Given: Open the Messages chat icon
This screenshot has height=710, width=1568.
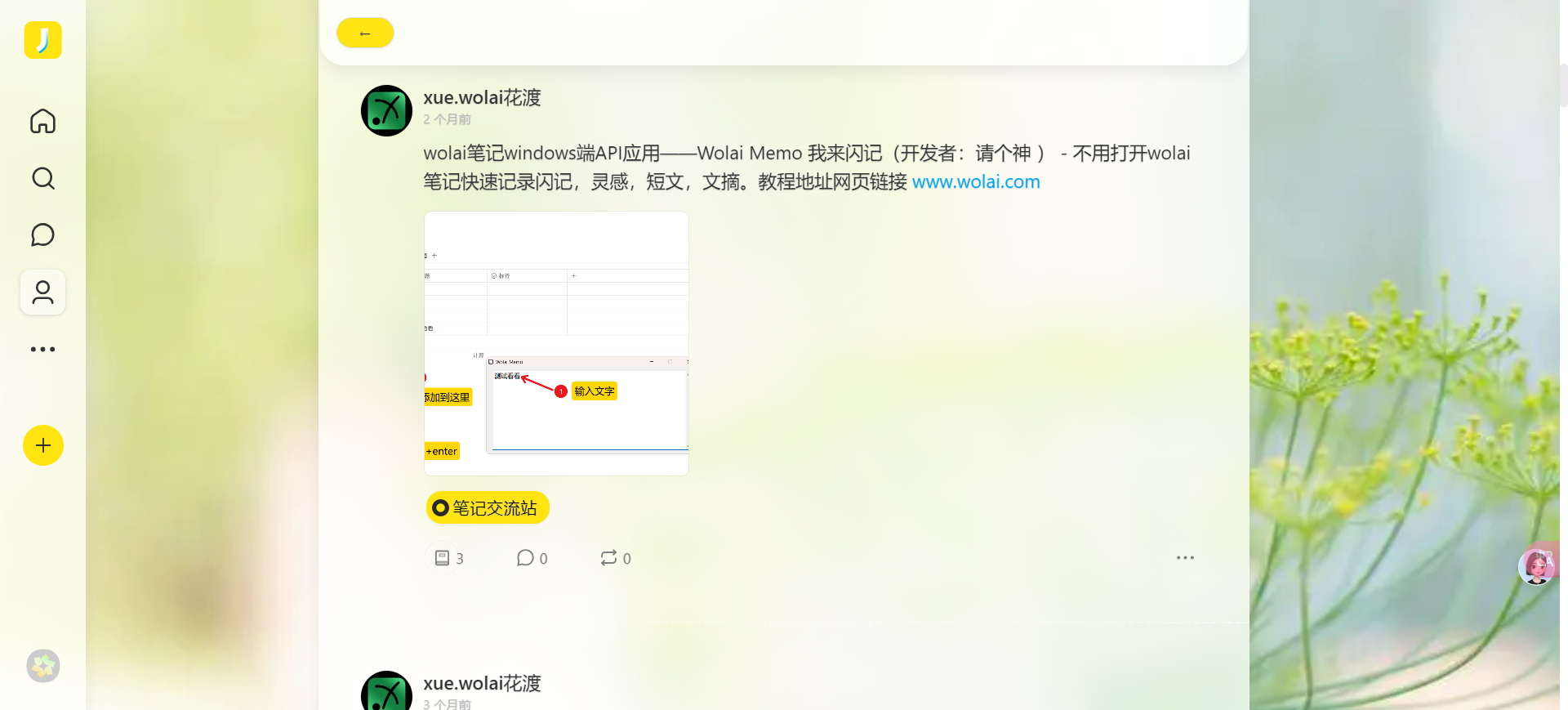Looking at the screenshot, I should point(42,235).
